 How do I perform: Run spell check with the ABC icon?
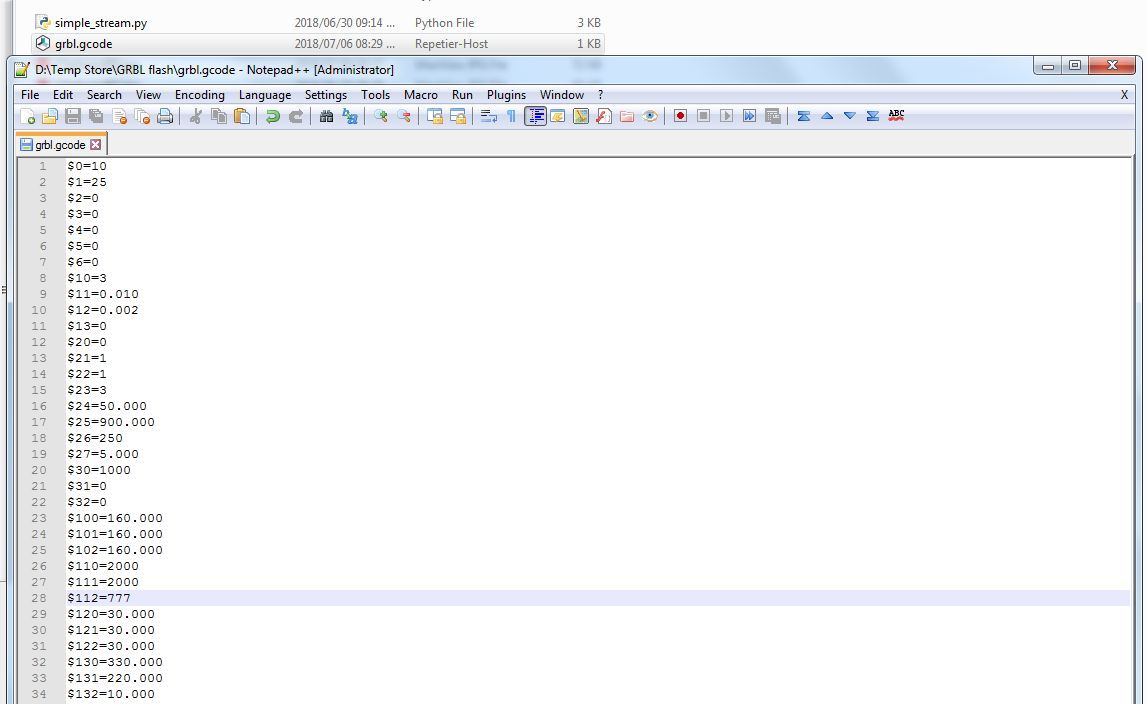(x=896, y=116)
